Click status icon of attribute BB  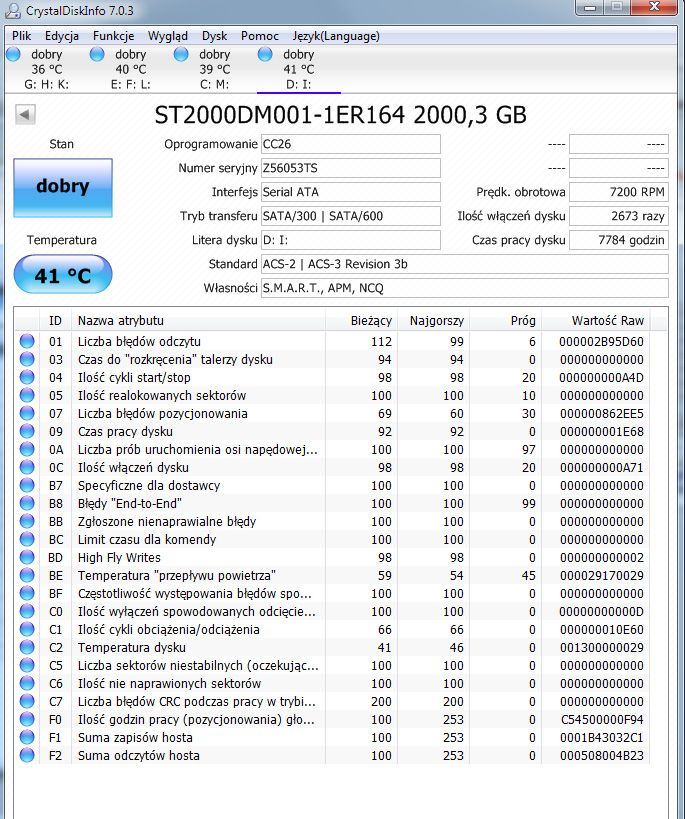click(x=27, y=522)
